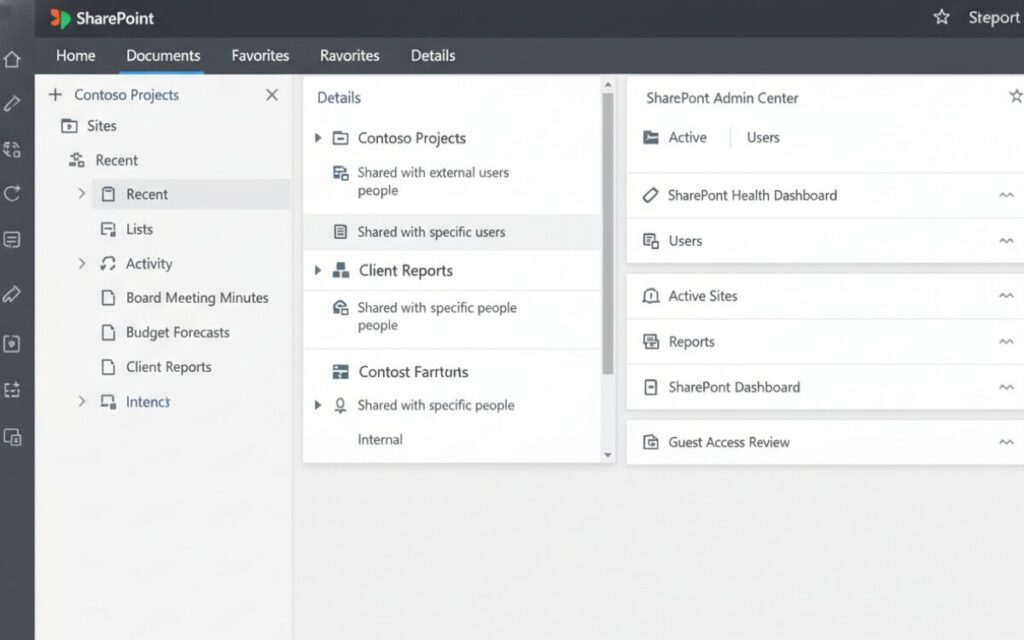Viewport: 1024px width, 640px height.
Task: Click the SharePont Health Dashboard icon
Action: [x=651, y=195]
